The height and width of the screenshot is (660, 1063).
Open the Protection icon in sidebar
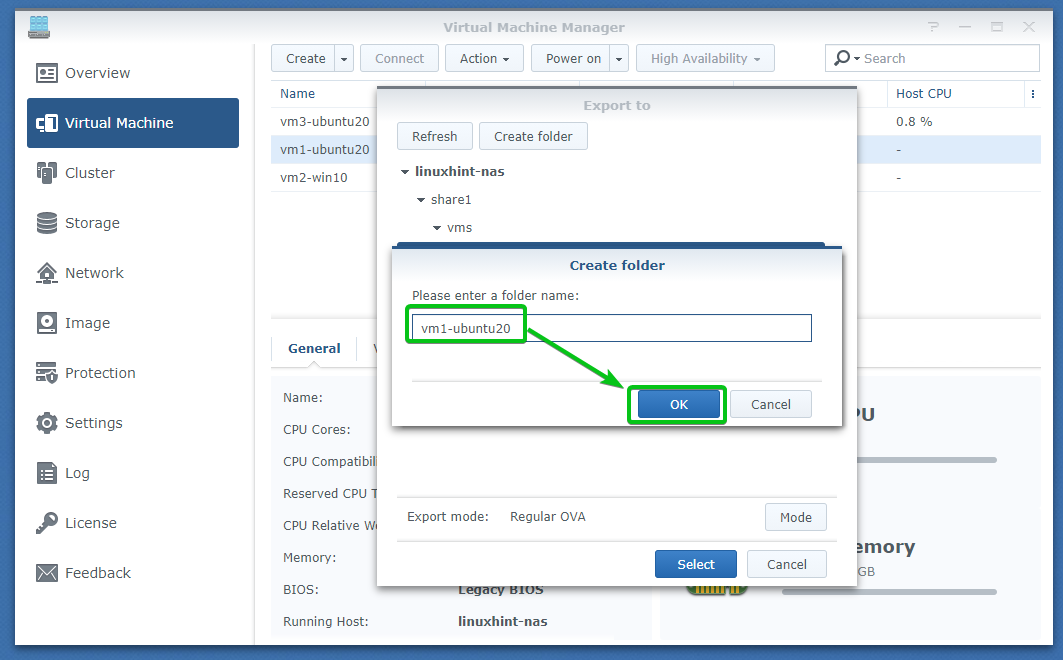click(x=47, y=373)
